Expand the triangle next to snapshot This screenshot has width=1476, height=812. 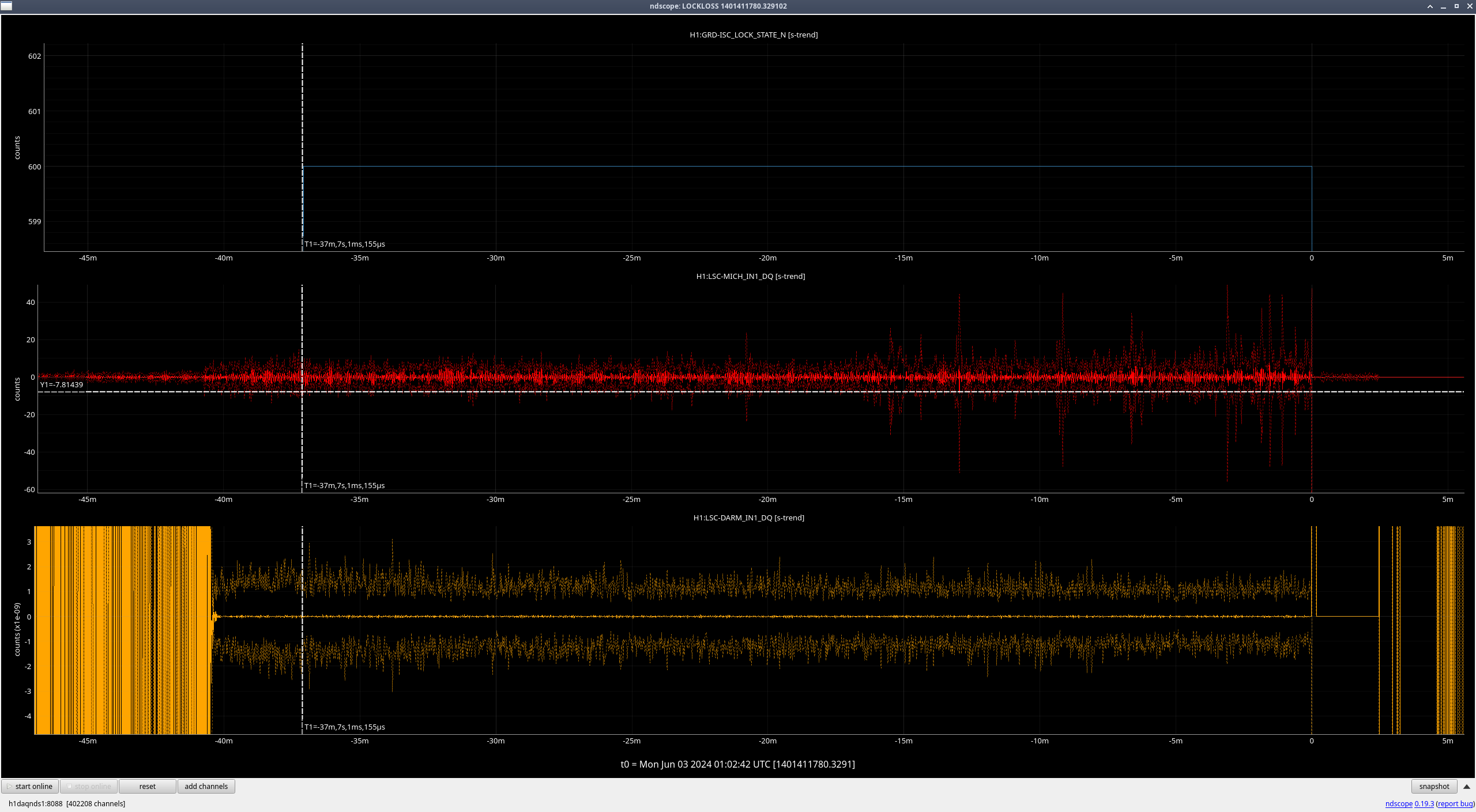pyautogui.click(x=1466, y=787)
